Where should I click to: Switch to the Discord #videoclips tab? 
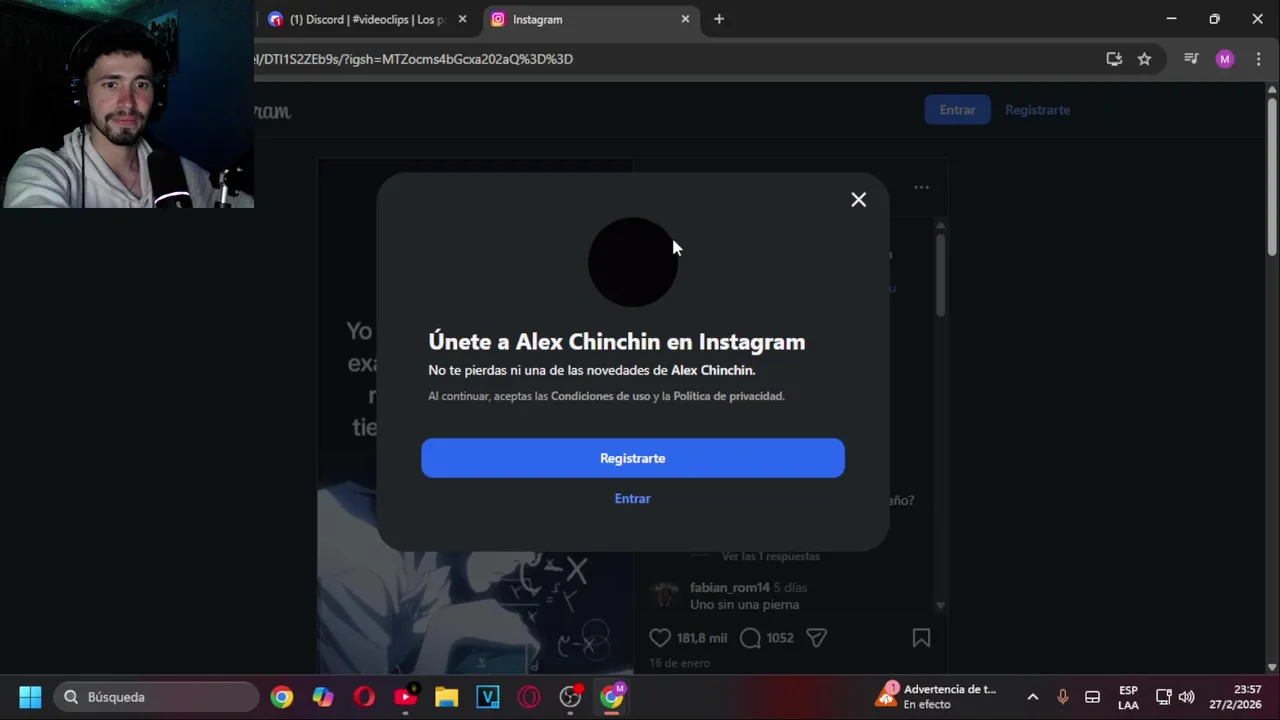[x=366, y=19]
